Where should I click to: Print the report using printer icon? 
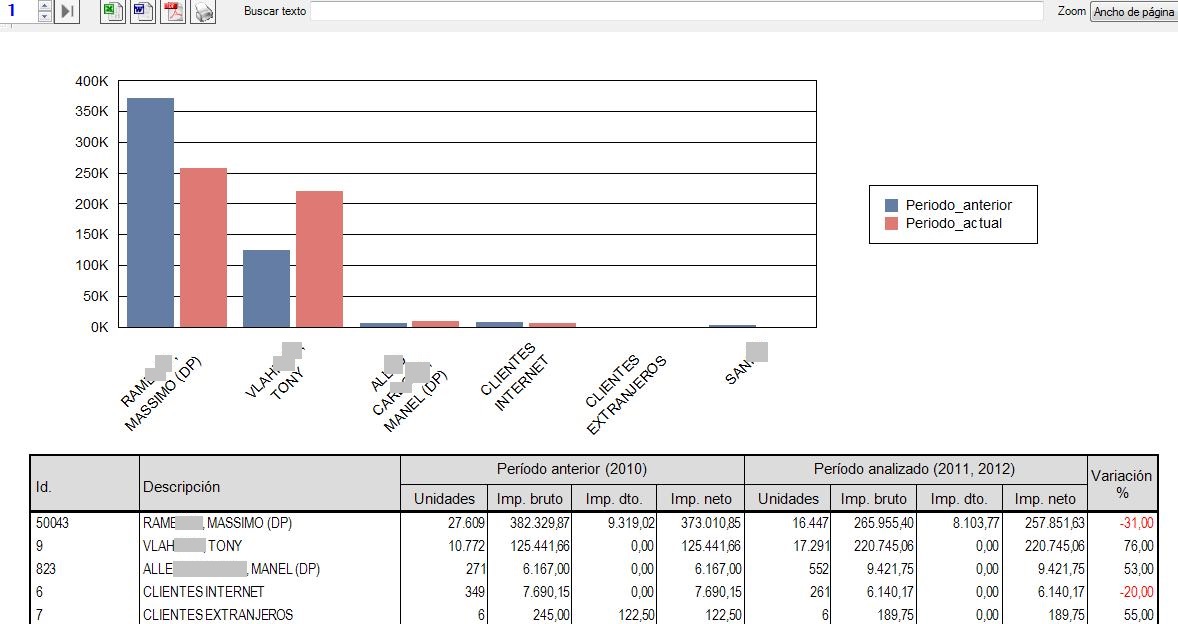coord(203,12)
